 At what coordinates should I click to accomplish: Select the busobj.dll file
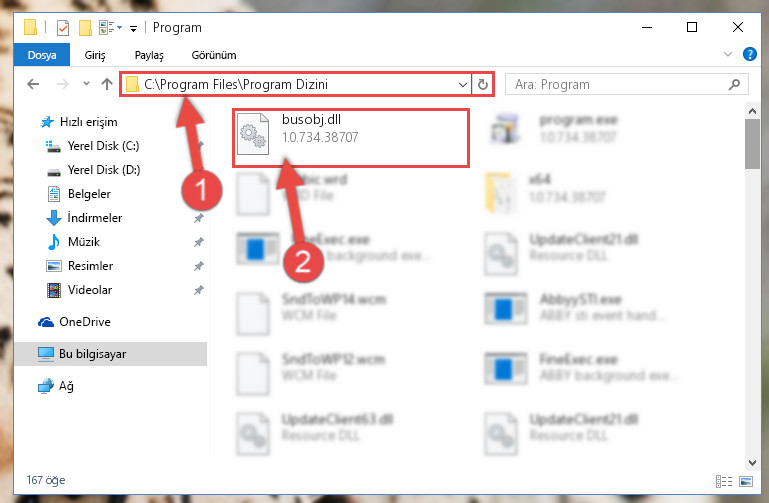click(350, 138)
